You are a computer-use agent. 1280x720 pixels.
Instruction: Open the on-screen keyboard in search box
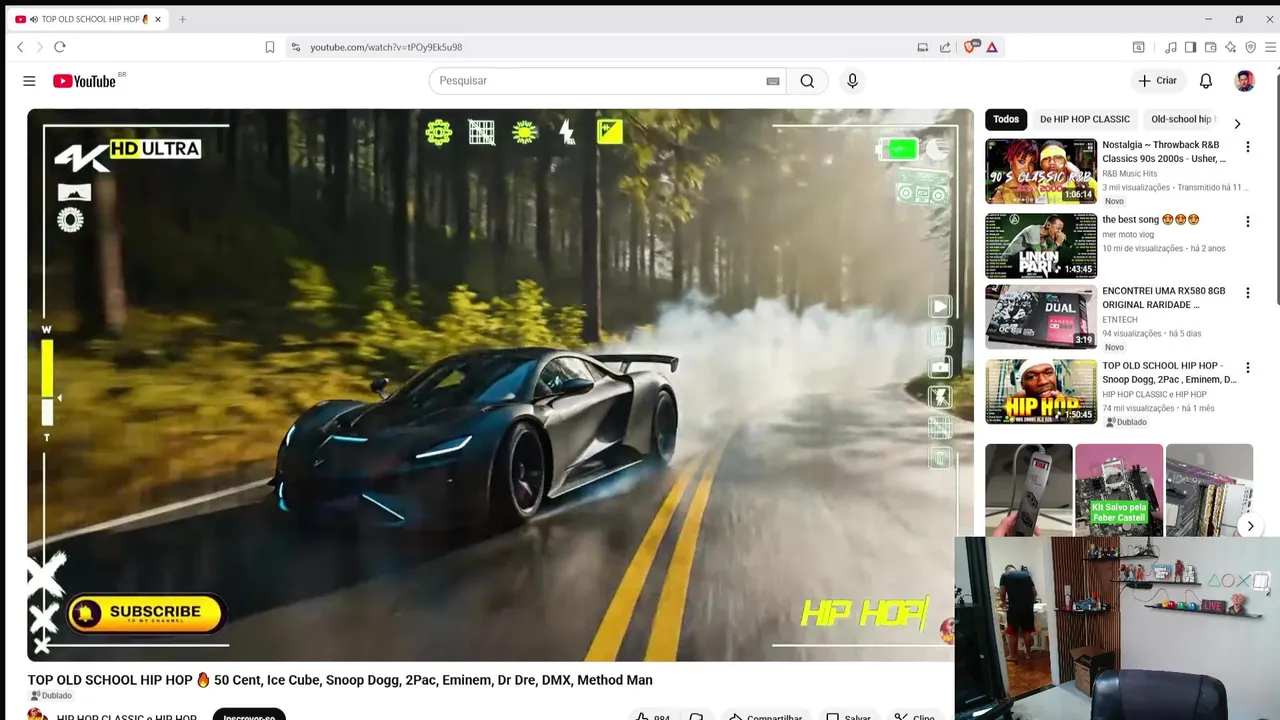pos(773,81)
